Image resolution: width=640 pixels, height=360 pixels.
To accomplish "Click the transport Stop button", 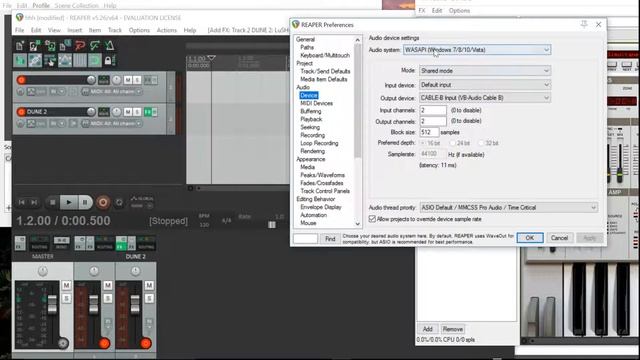I will (x=52, y=202).
